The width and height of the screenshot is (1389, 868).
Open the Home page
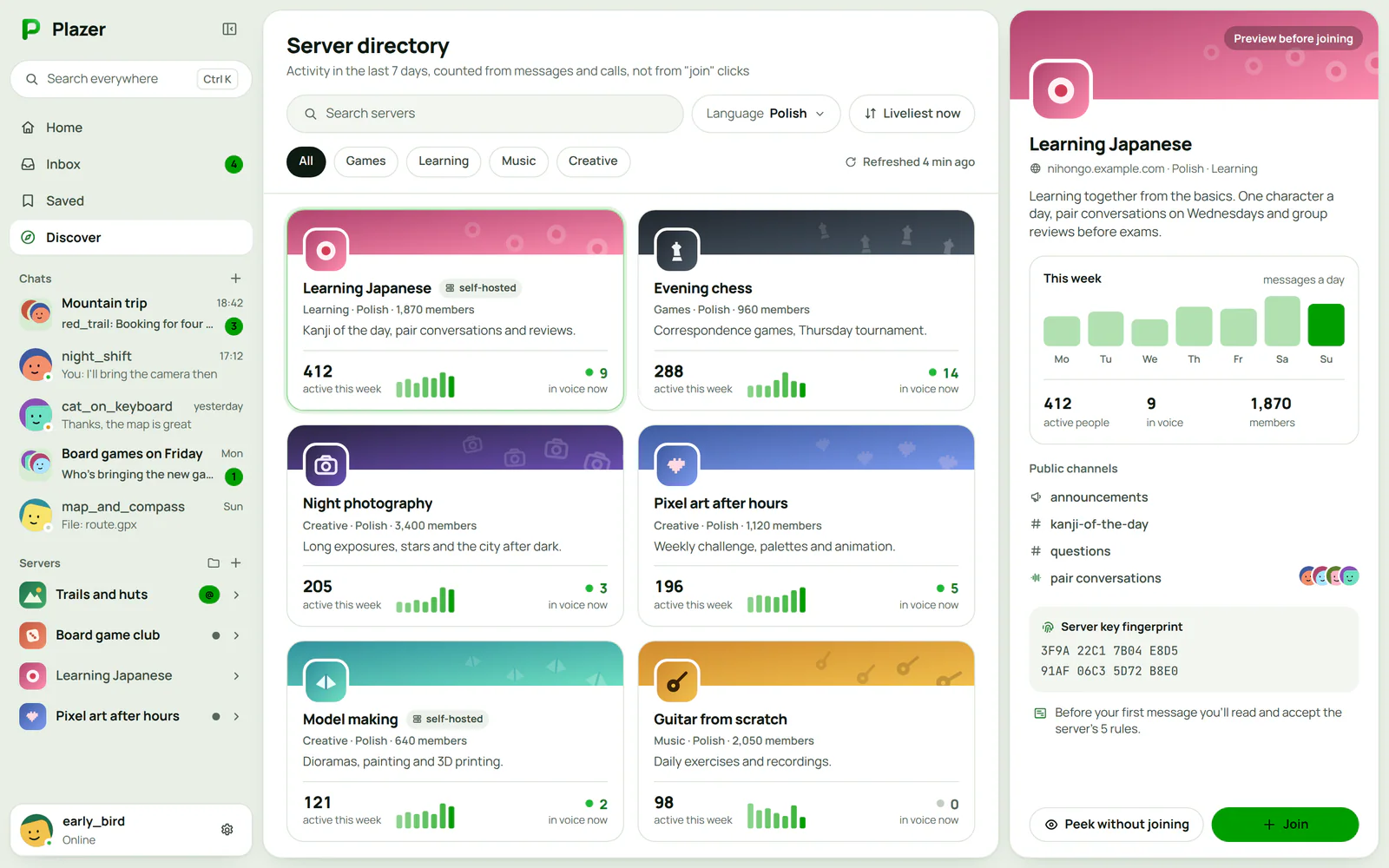tap(131, 128)
